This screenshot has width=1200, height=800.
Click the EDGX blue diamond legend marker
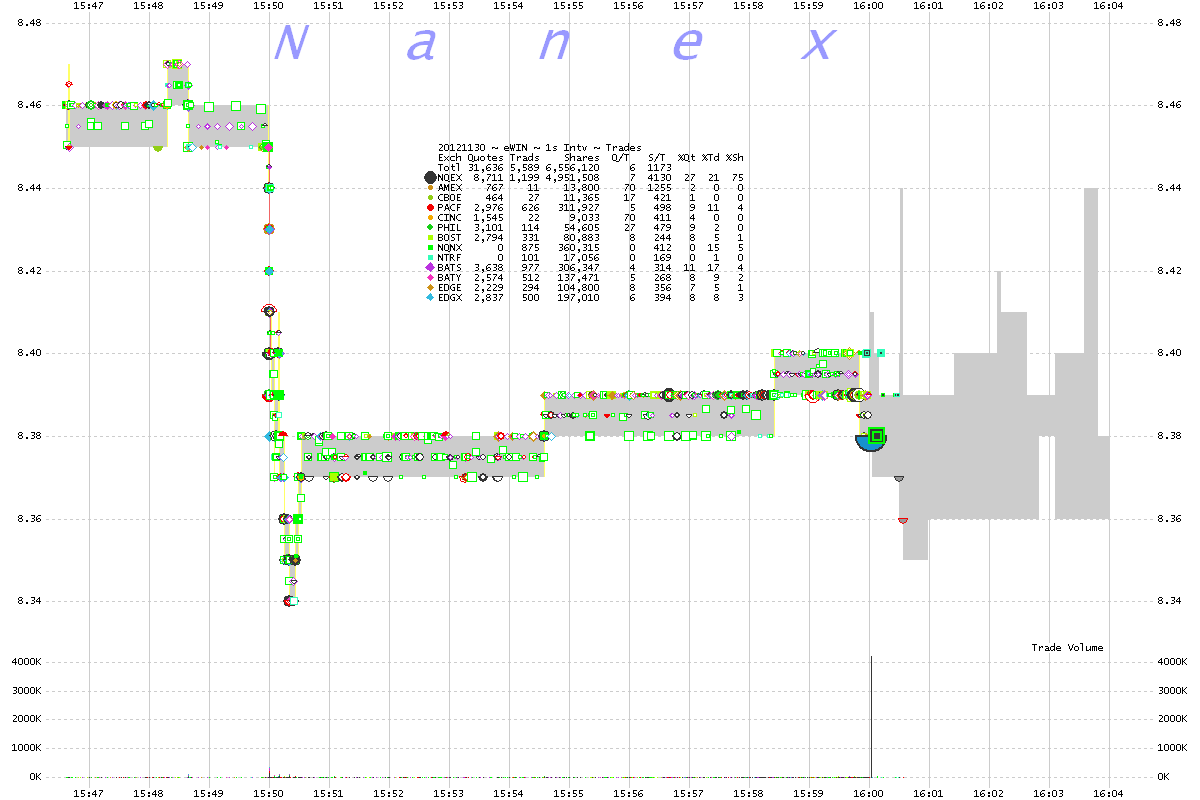click(x=429, y=298)
